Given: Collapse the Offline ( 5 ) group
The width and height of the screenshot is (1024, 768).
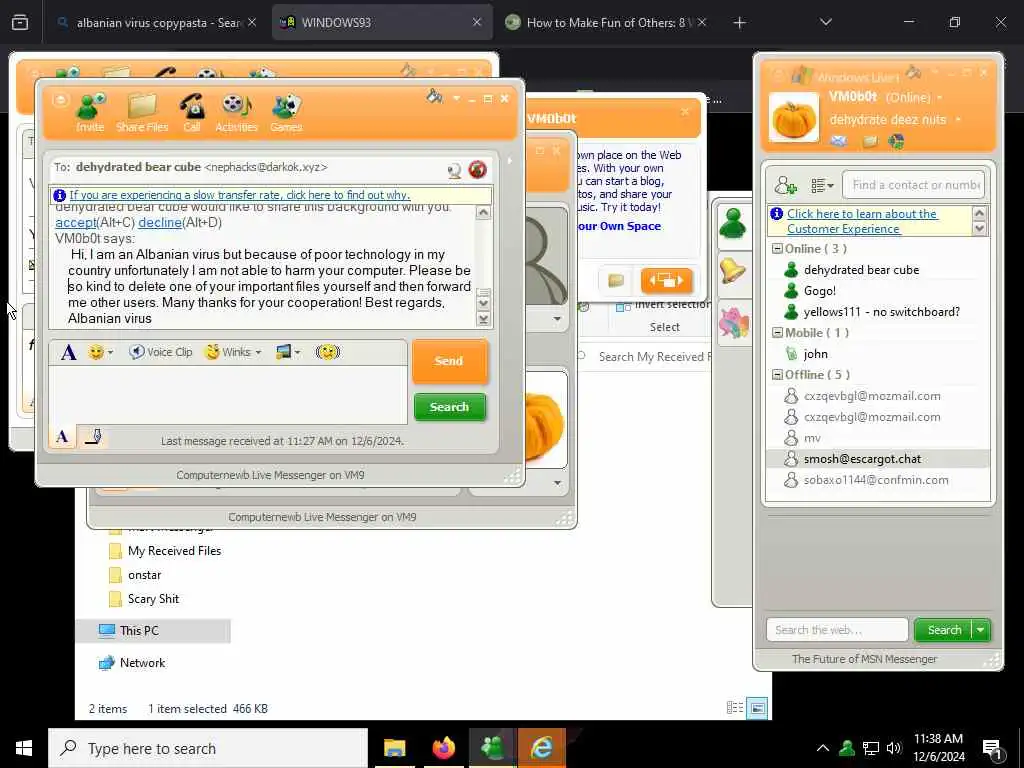Looking at the screenshot, I should point(777,375).
